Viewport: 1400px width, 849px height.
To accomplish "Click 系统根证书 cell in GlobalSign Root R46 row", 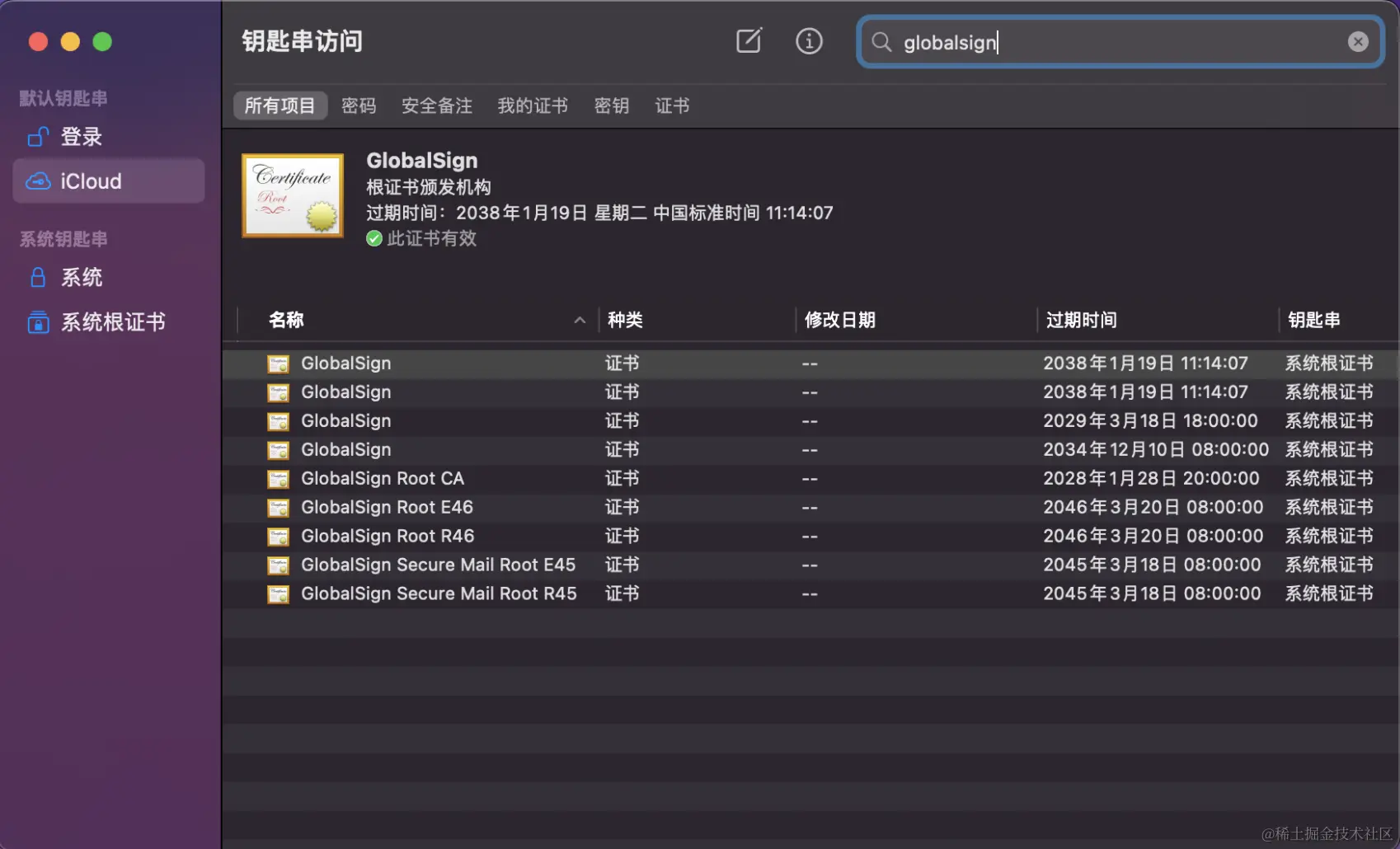I will point(1329,537).
